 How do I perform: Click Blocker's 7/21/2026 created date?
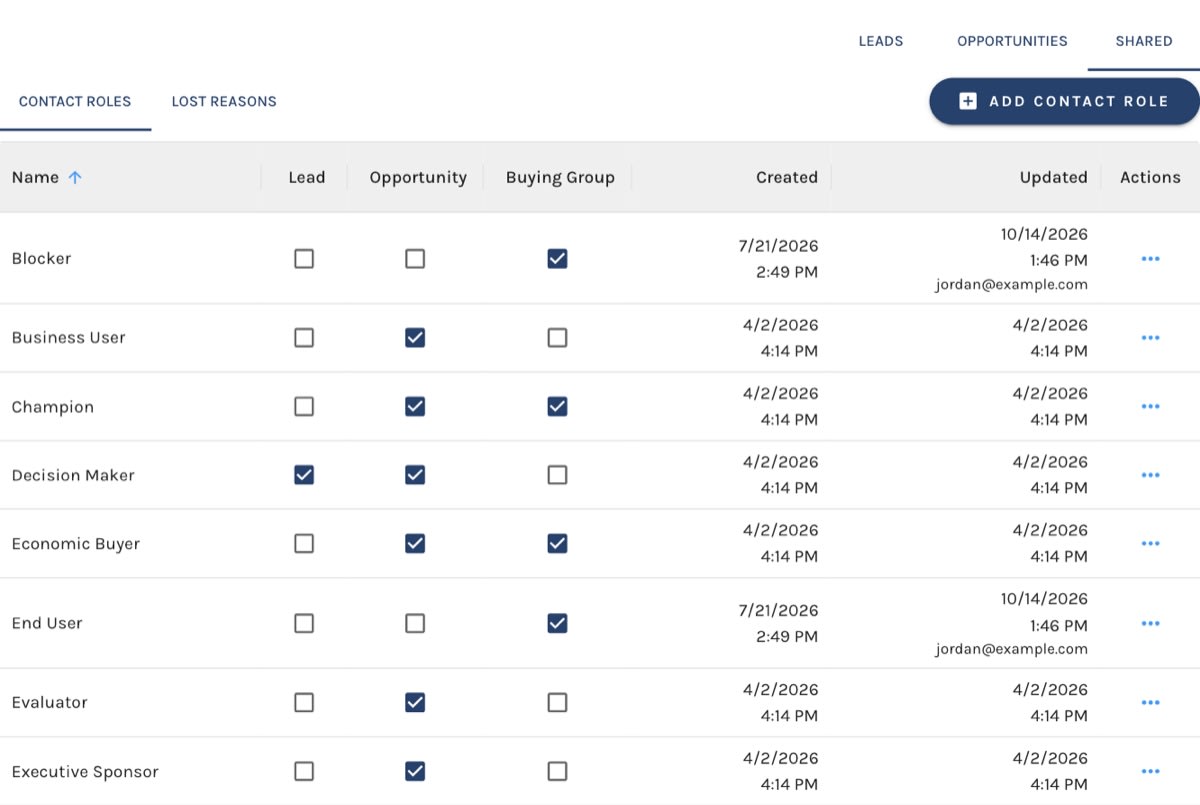778,245
